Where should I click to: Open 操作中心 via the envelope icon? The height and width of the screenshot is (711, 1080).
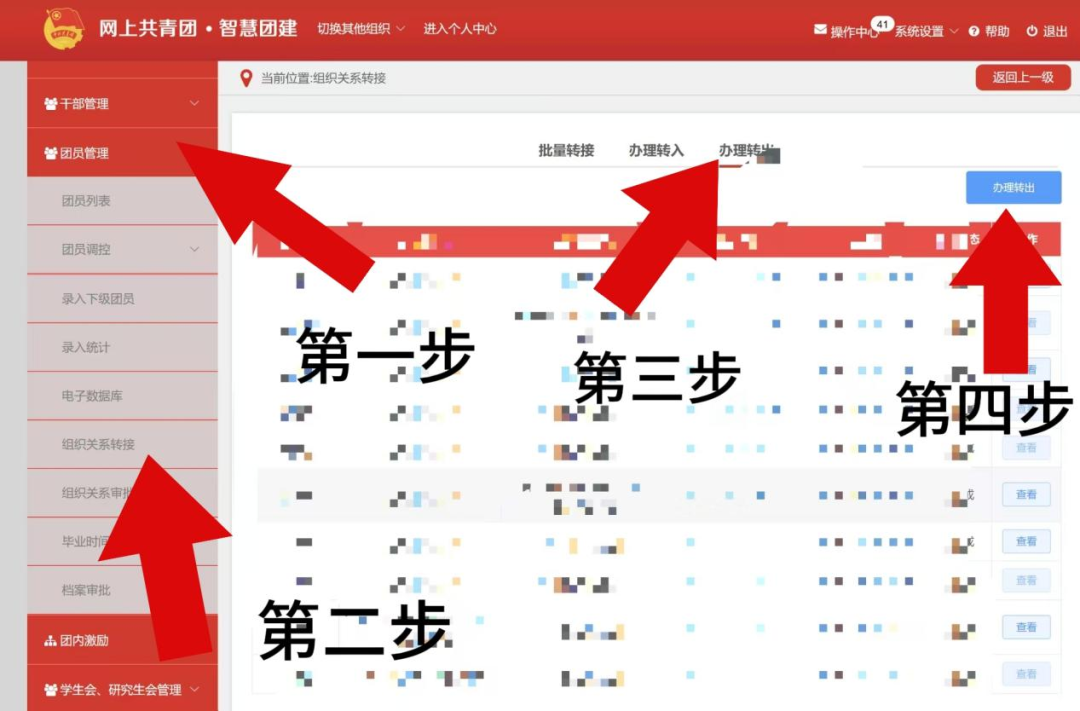pyautogui.click(x=820, y=30)
